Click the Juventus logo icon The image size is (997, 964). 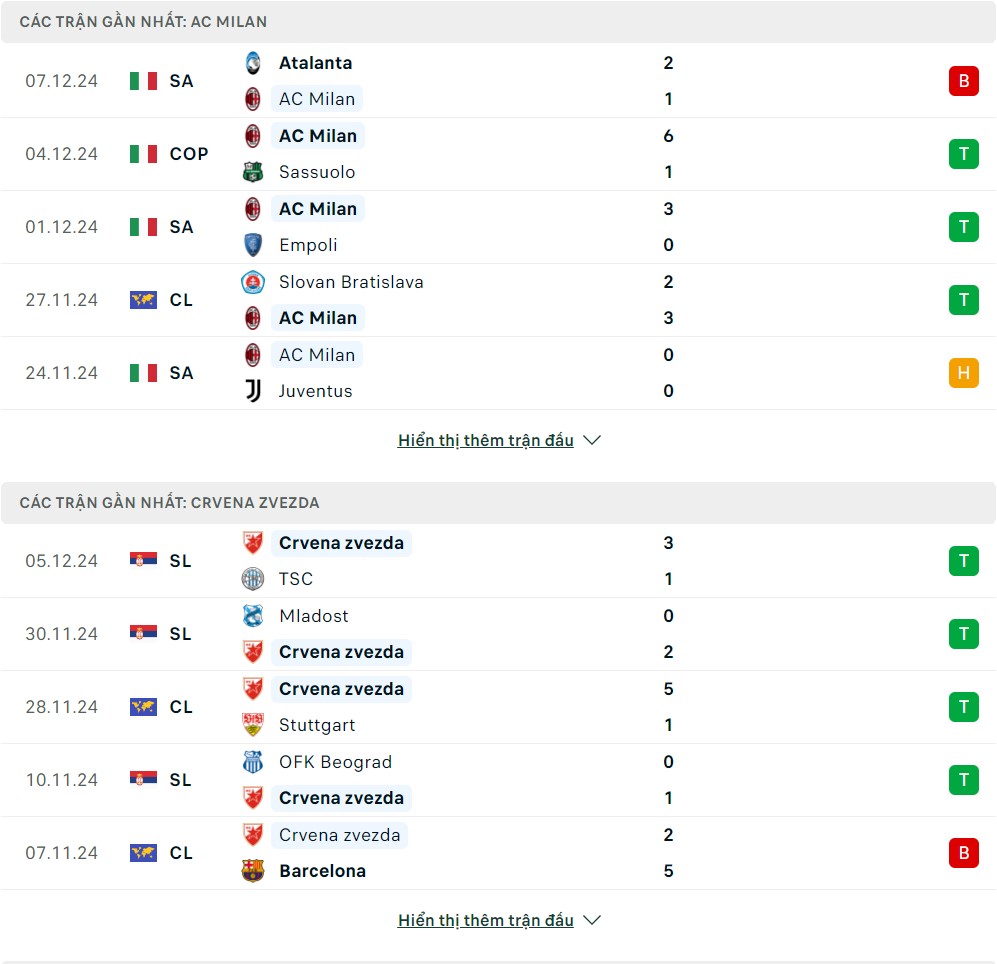coord(253,391)
